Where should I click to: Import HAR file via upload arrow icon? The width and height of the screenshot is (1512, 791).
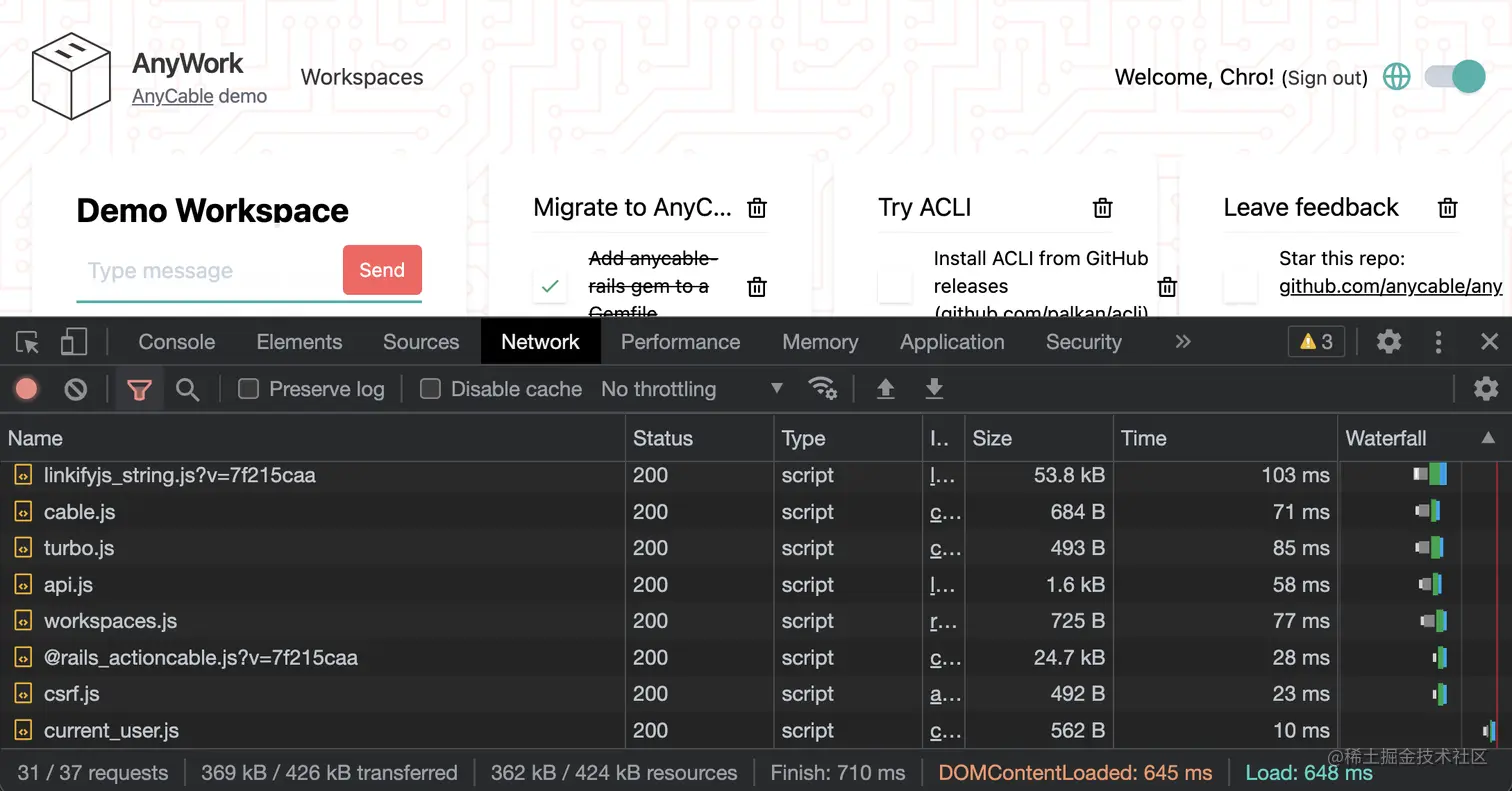885,389
